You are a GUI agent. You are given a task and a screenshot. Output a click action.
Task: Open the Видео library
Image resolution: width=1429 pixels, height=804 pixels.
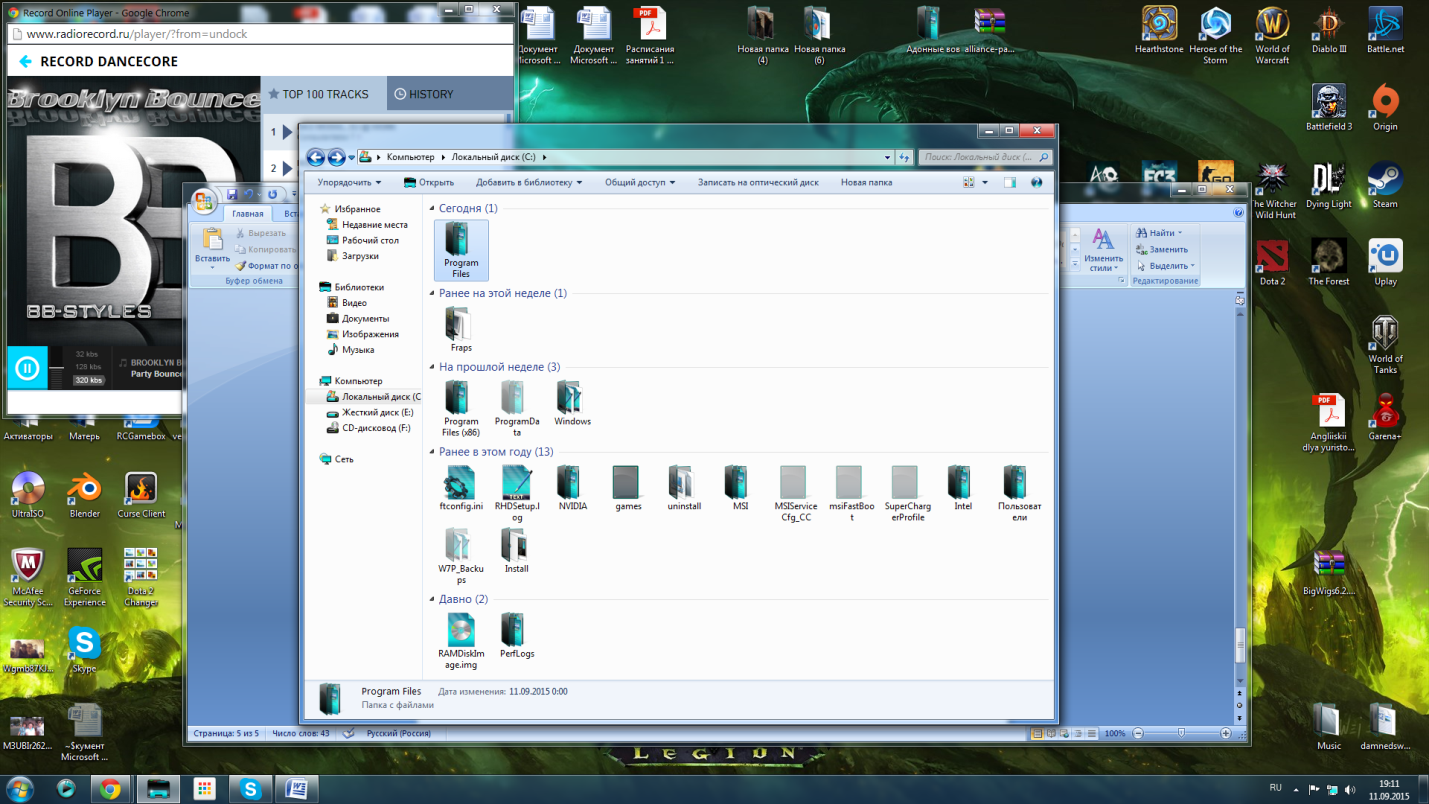346,302
